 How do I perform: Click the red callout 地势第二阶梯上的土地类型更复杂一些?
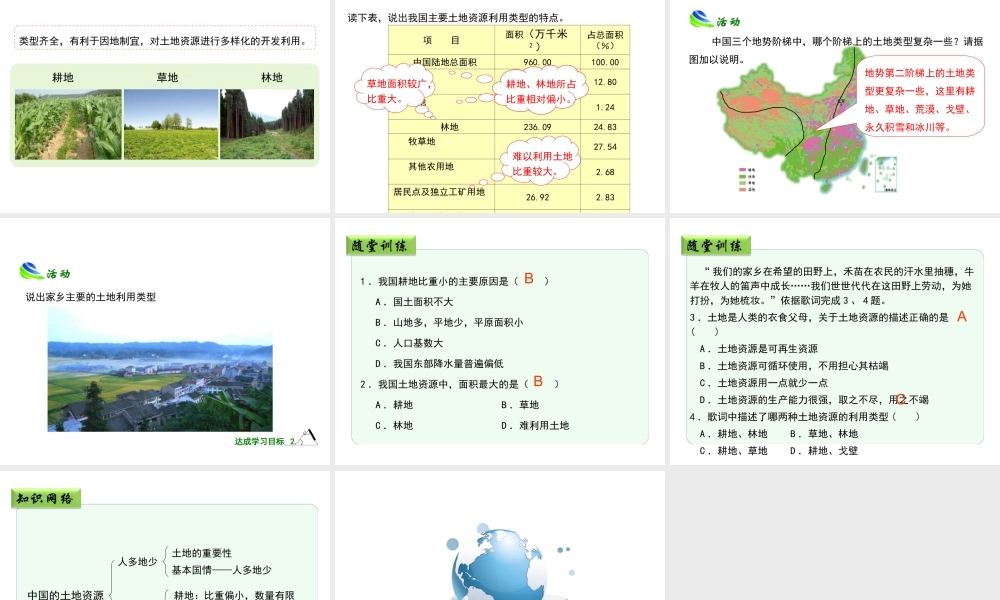point(918,96)
